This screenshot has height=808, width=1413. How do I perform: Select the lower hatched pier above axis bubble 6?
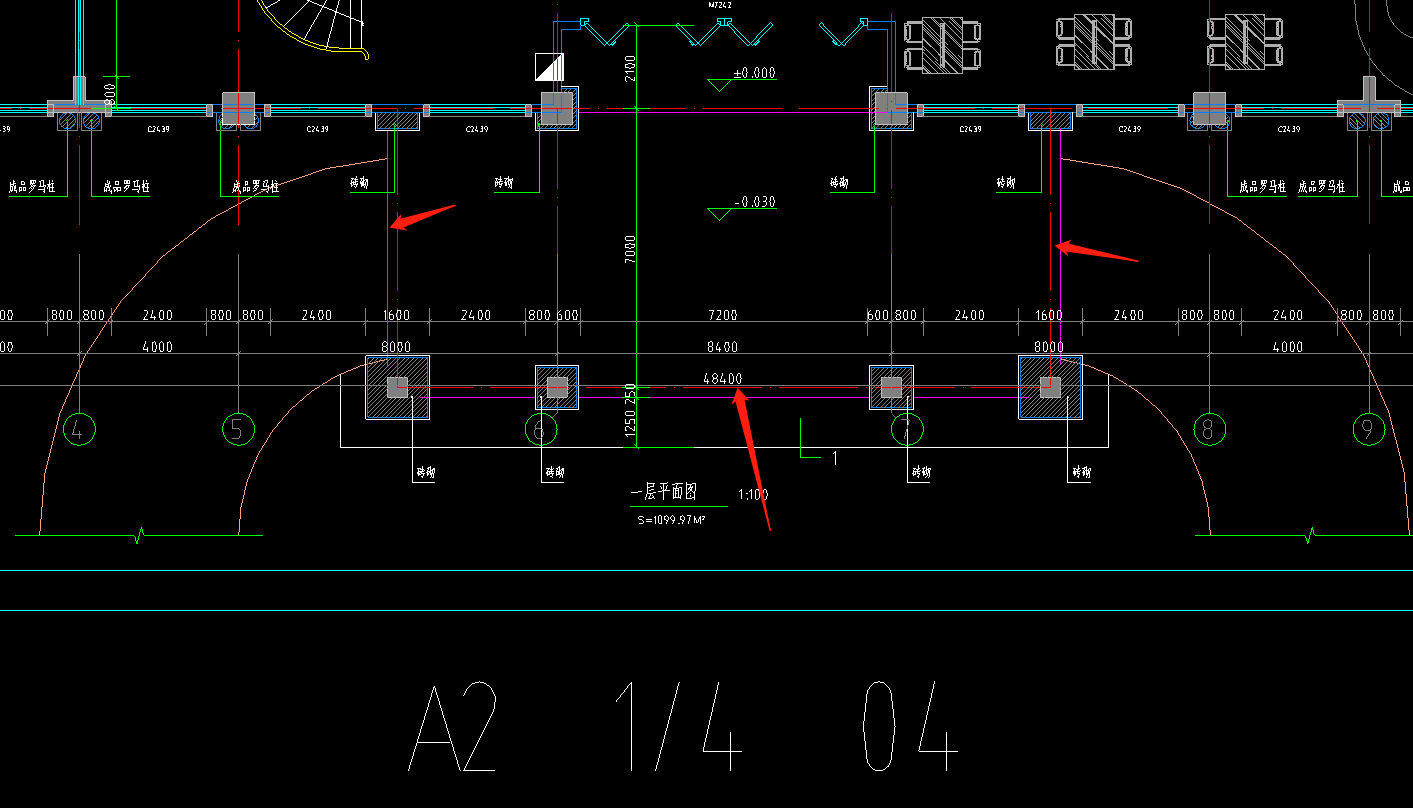pyautogui.click(x=557, y=387)
